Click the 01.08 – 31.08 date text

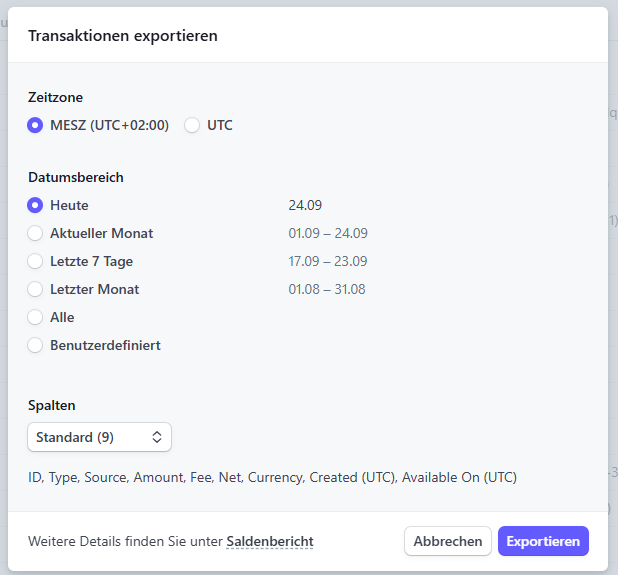click(327, 289)
